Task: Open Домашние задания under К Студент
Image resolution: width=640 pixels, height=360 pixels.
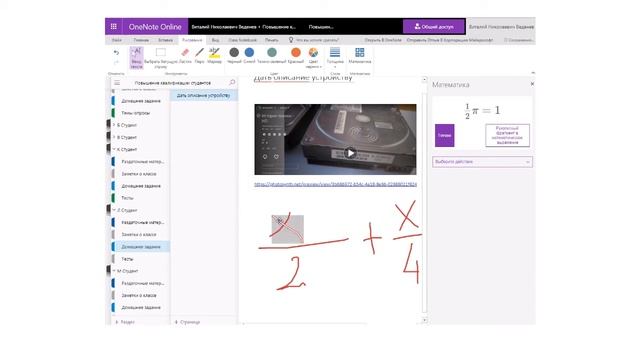Action: tap(141, 186)
